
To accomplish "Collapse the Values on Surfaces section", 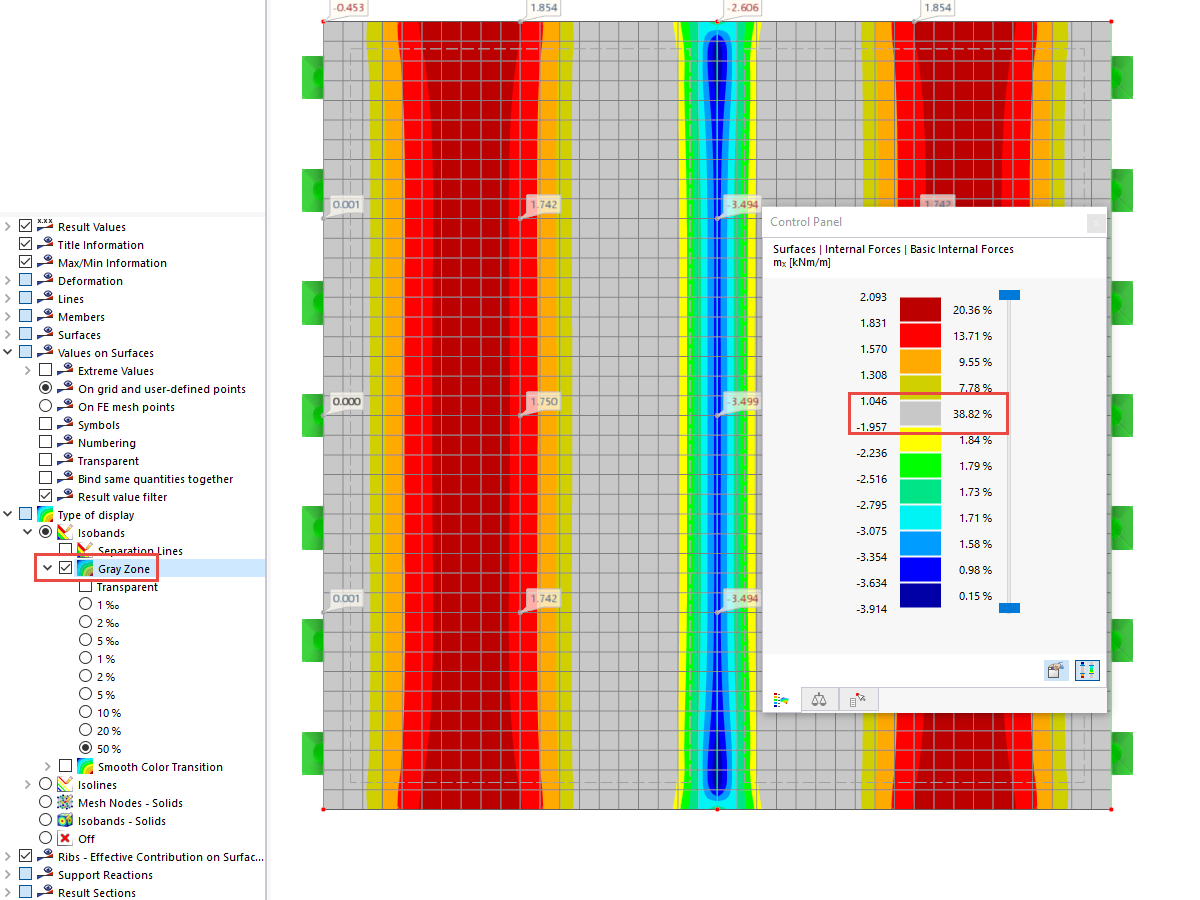I will (x=7, y=352).
